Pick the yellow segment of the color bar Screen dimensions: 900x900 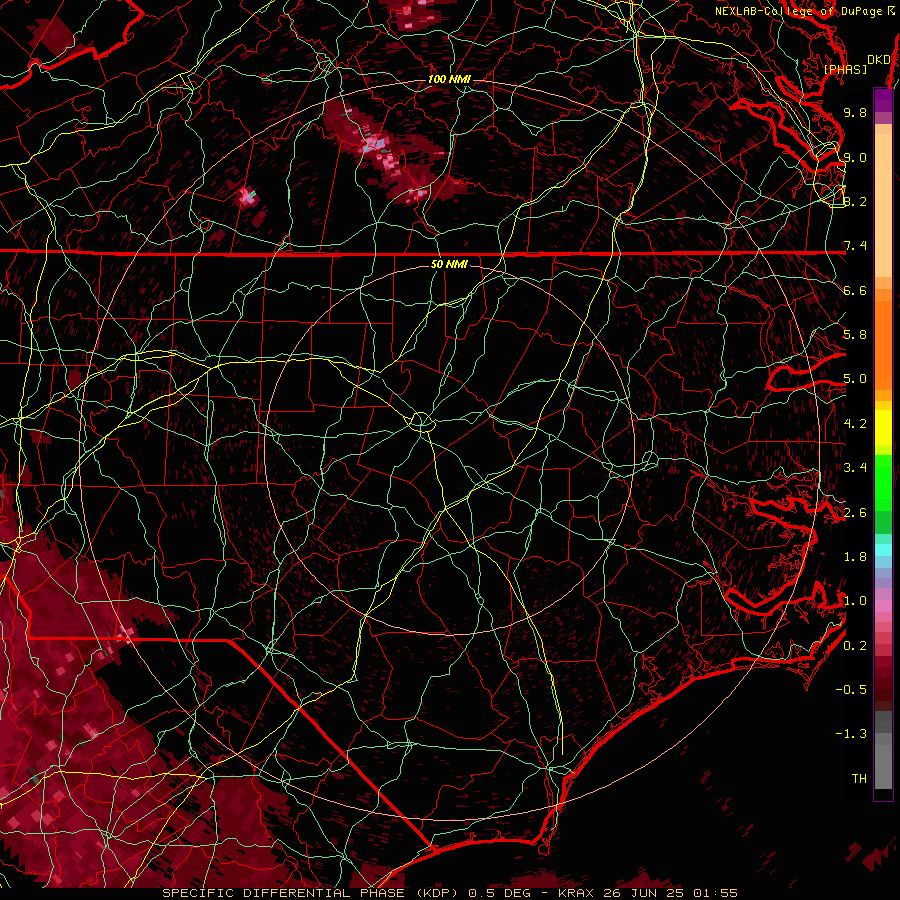click(883, 428)
